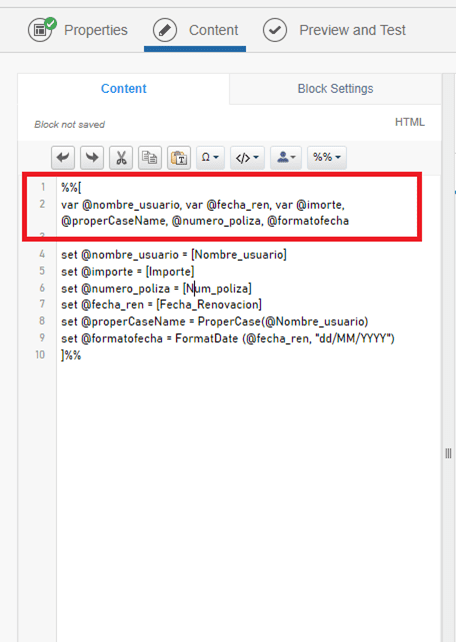This screenshot has width=456, height=642.
Task: Open the personalization person icon dropdown
Action: click(x=286, y=158)
